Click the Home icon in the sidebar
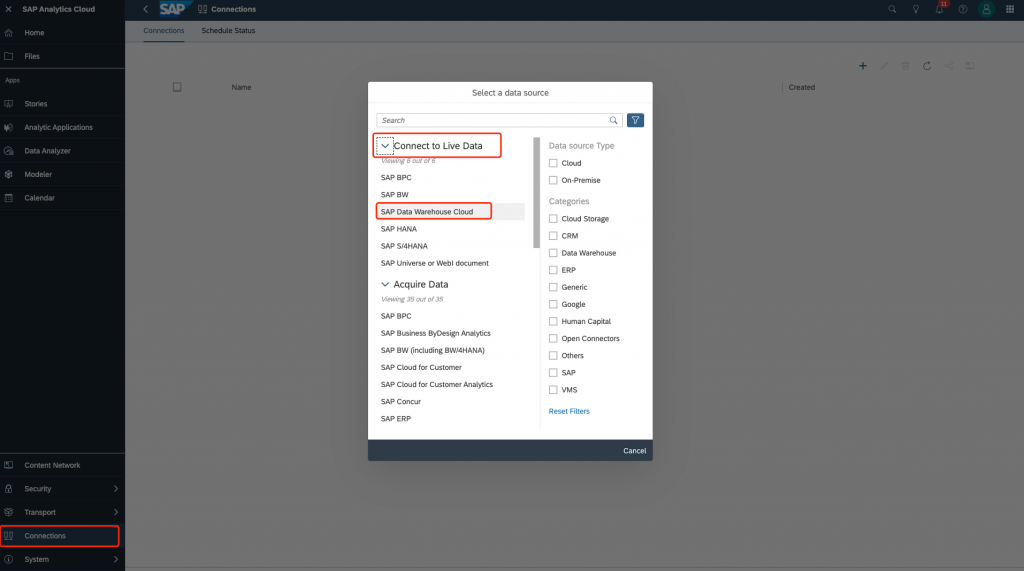 click(x=8, y=33)
